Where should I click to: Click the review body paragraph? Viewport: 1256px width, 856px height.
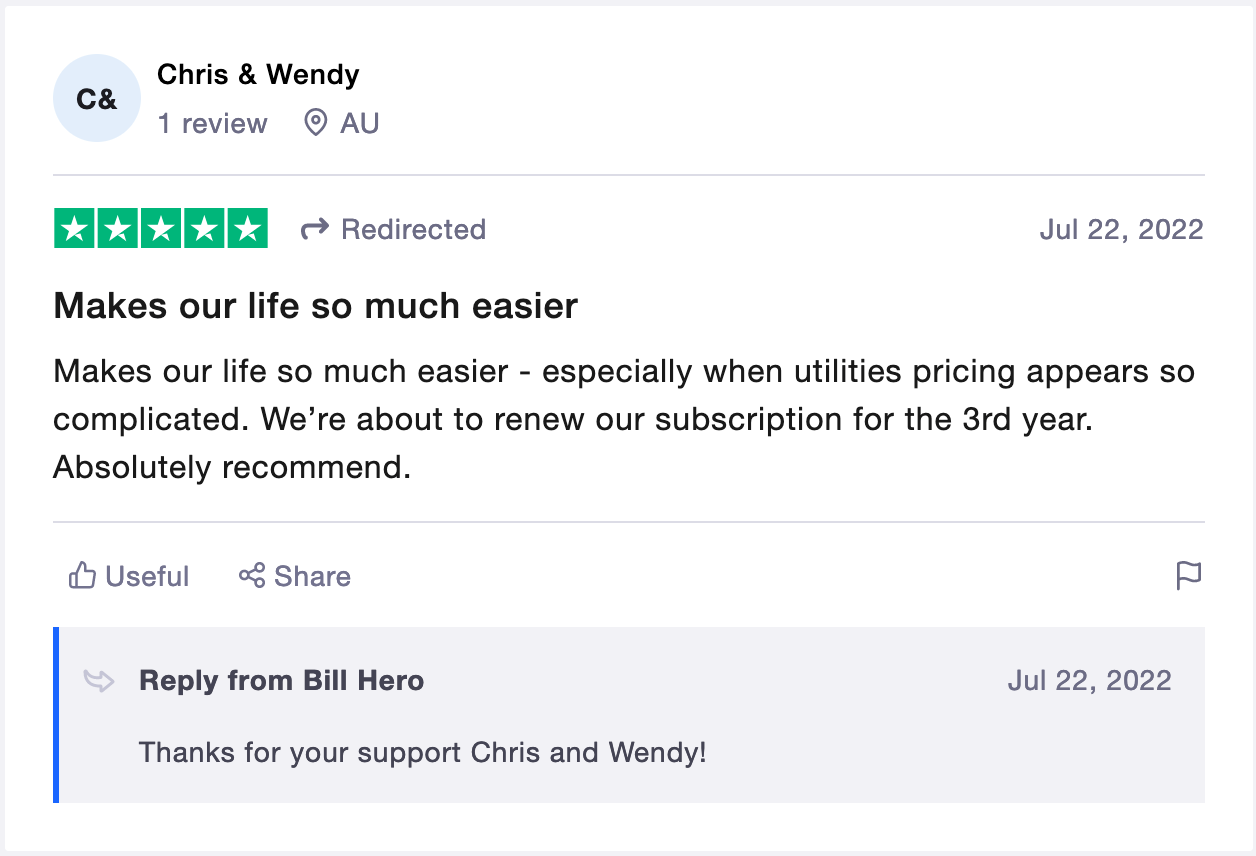pos(623,420)
